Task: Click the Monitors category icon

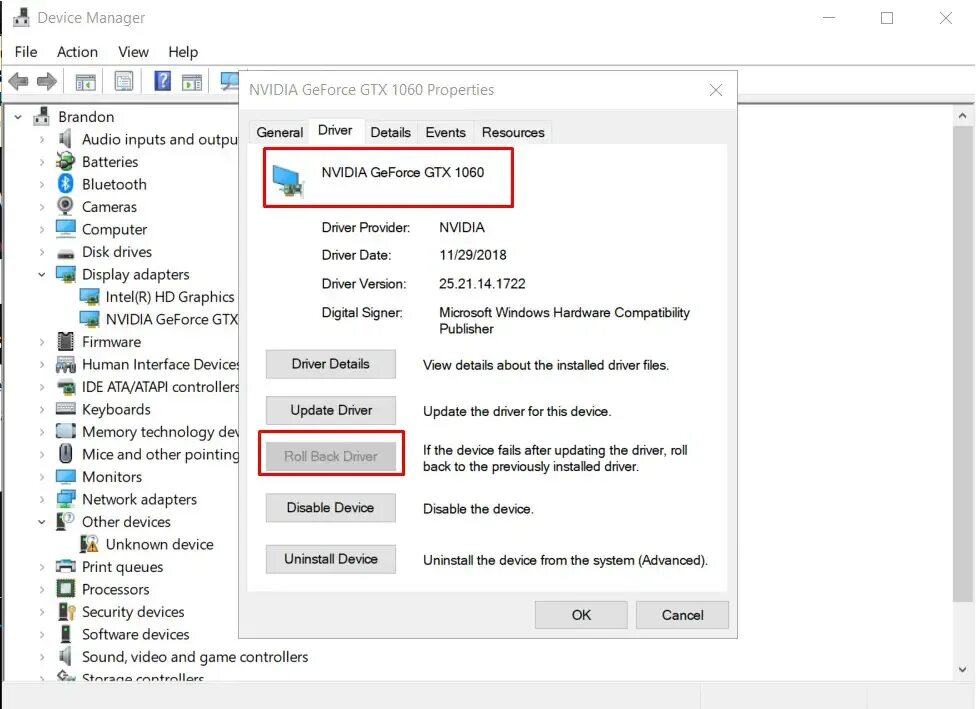Action: pos(66,476)
